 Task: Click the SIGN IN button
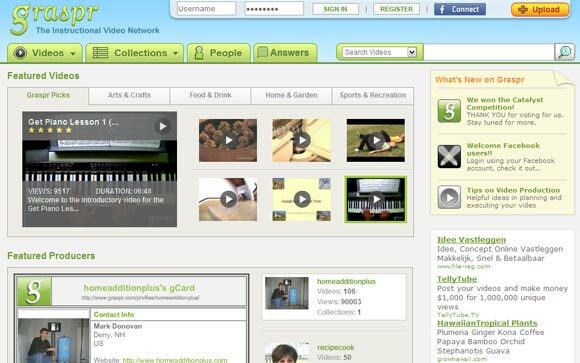(x=335, y=9)
